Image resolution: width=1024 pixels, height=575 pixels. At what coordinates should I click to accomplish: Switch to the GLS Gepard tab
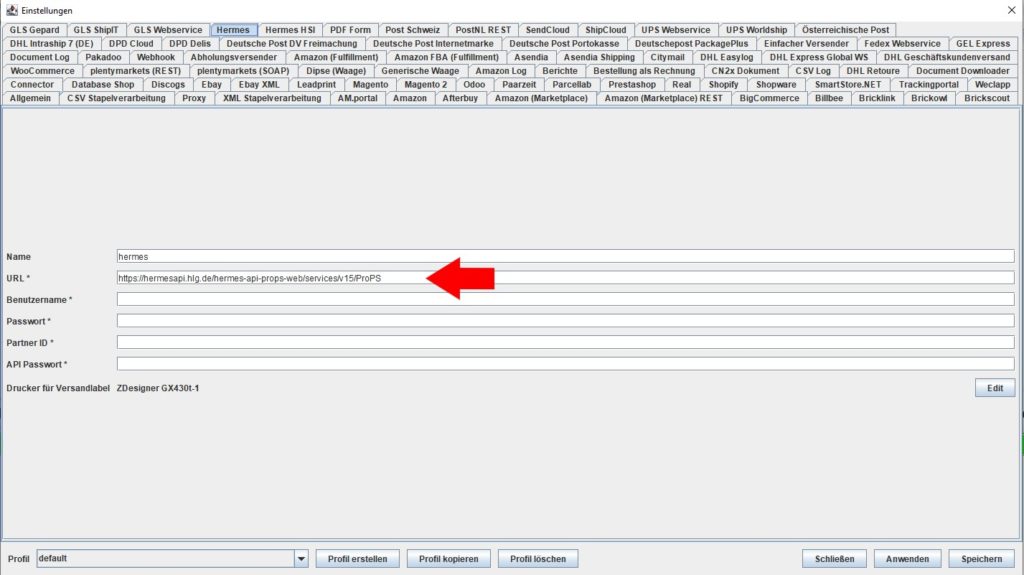(35, 30)
